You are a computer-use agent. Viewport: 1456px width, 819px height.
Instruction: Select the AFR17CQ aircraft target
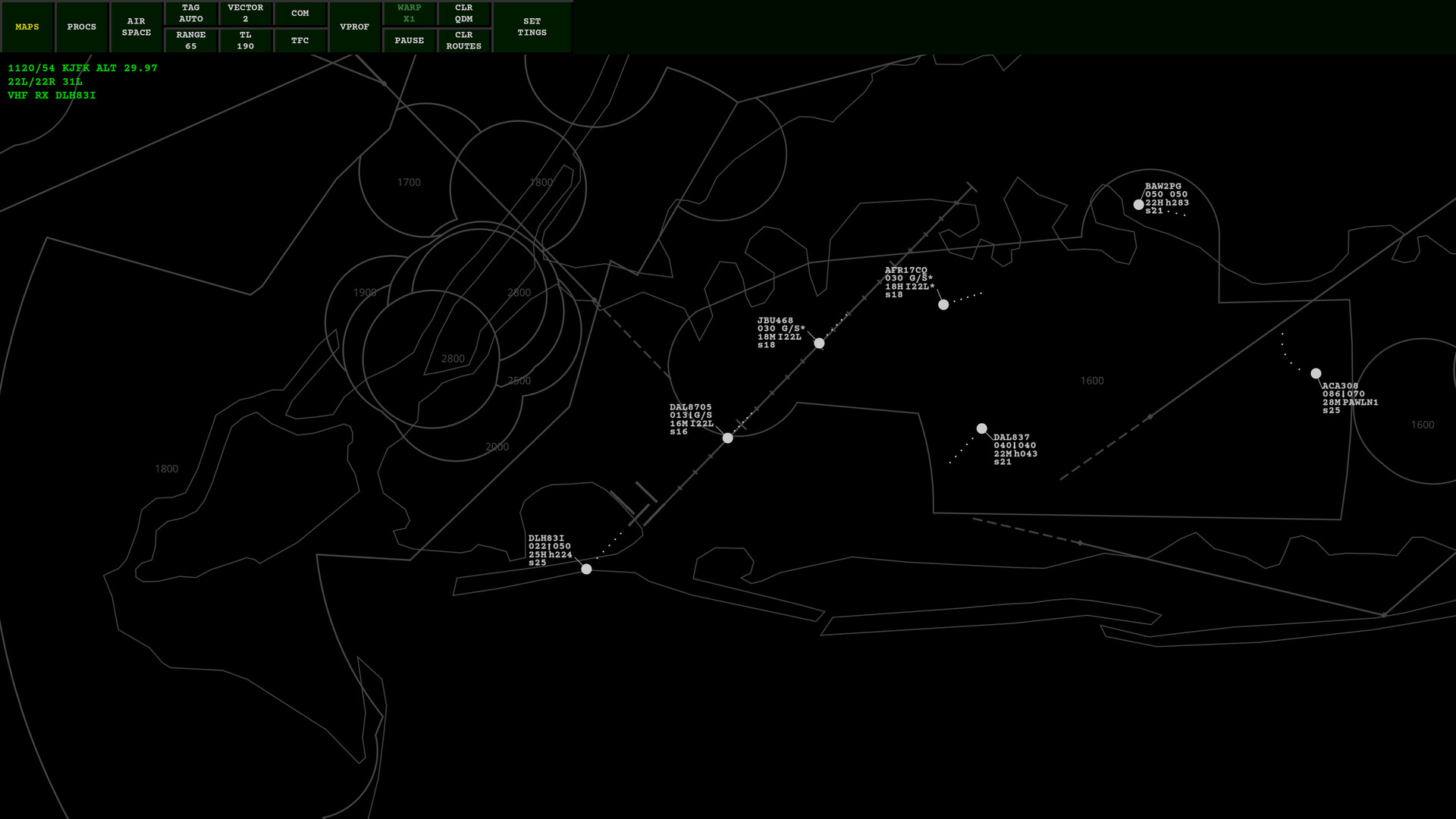coord(943,304)
